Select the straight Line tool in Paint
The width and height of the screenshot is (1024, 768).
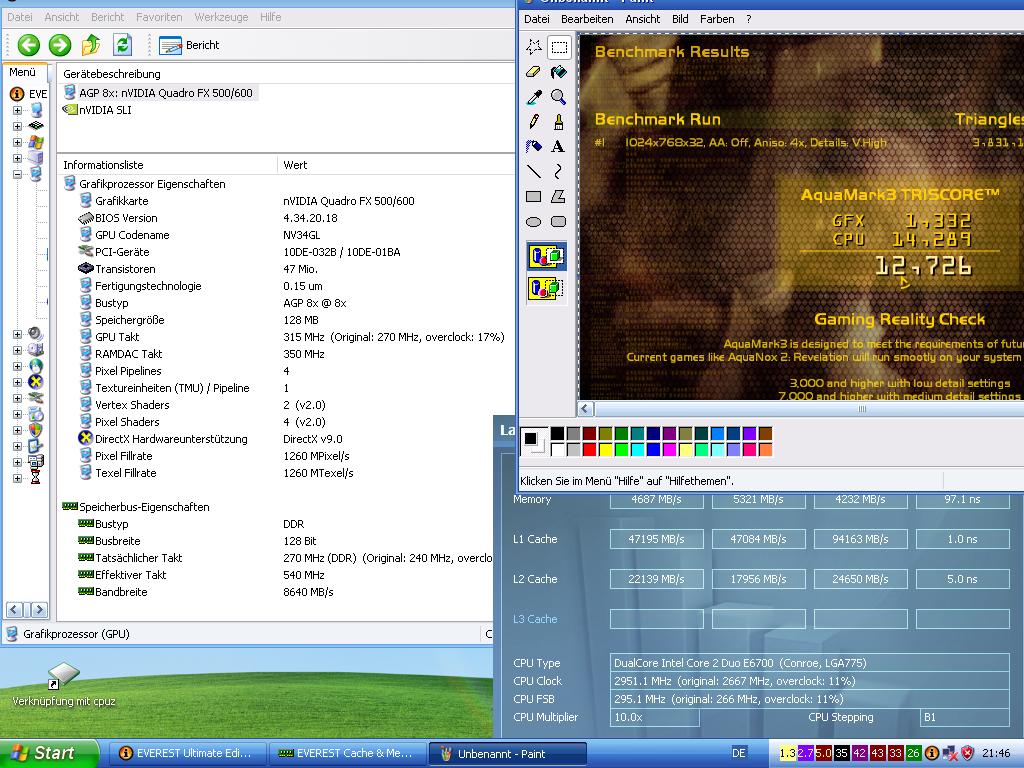(x=534, y=171)
